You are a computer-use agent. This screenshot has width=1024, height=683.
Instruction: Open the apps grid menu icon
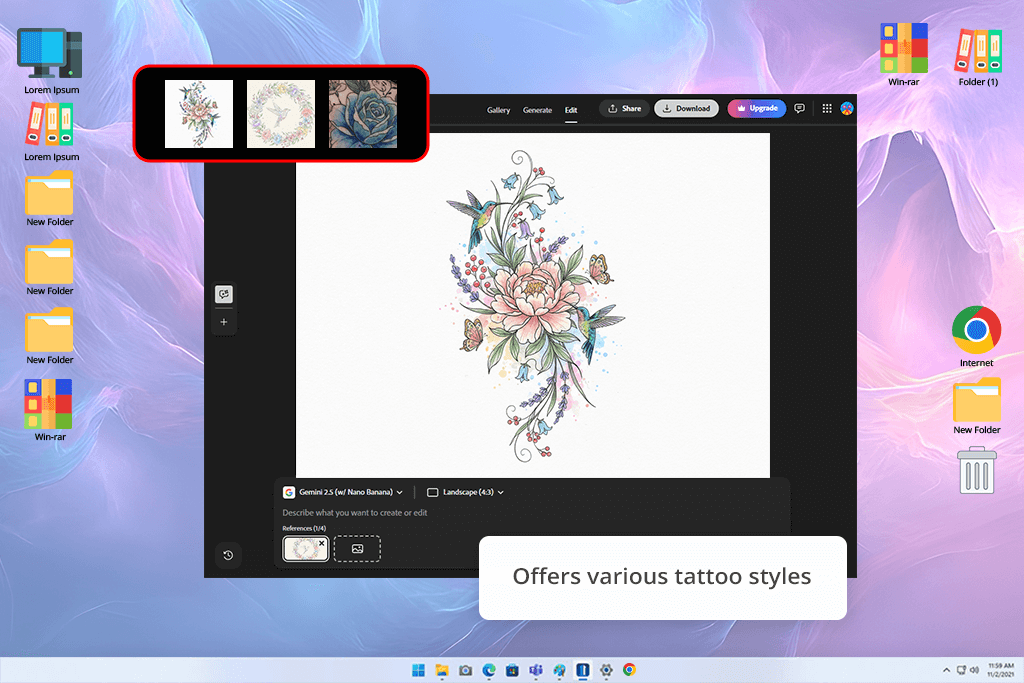827,108
